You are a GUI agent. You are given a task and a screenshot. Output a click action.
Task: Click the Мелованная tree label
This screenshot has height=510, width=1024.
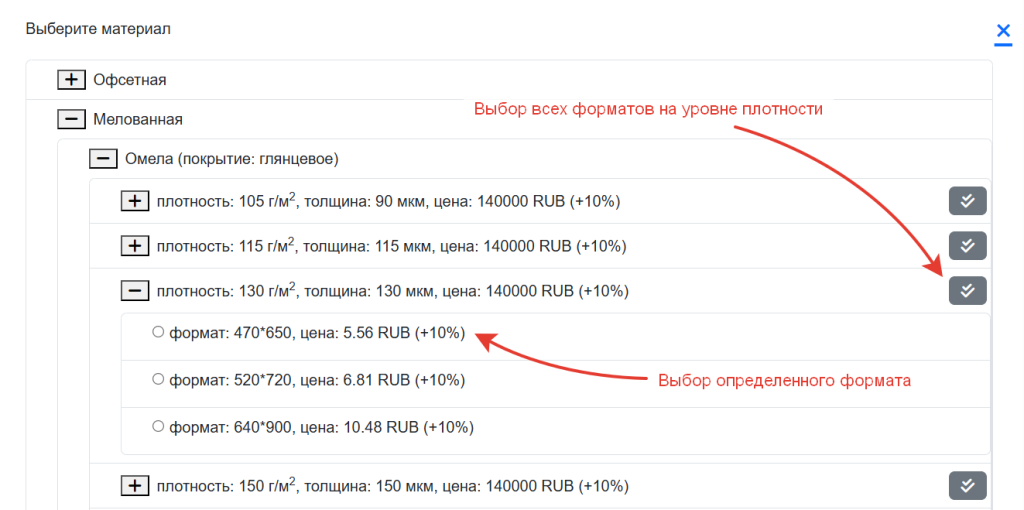137,119
